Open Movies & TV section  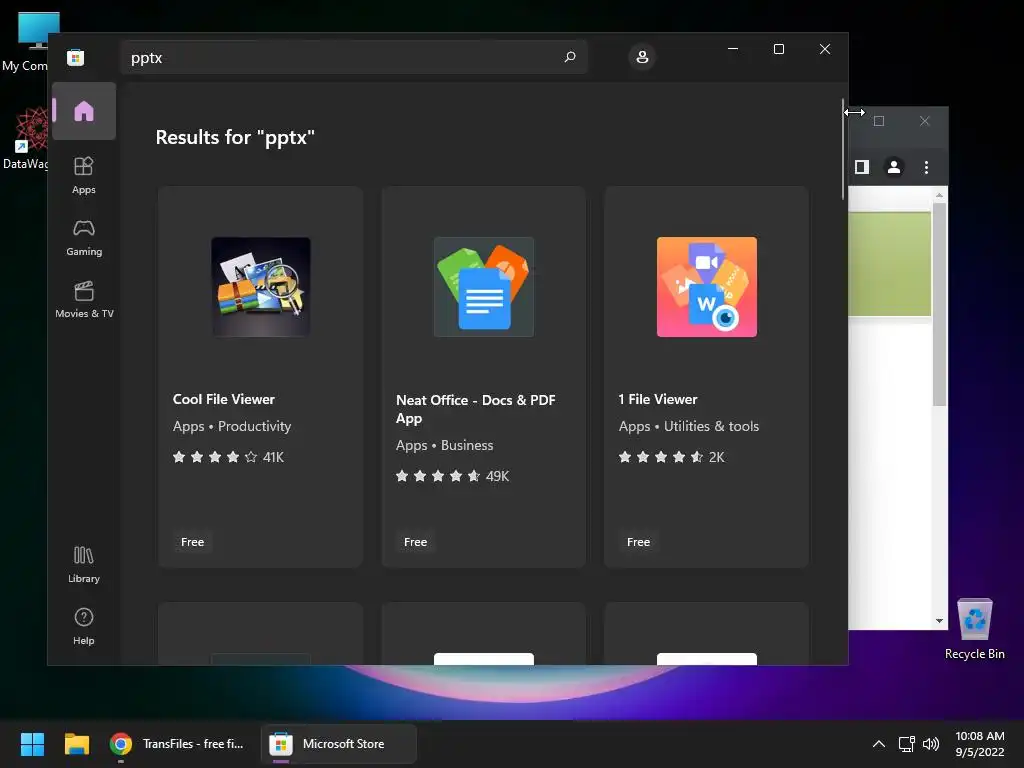84,299
